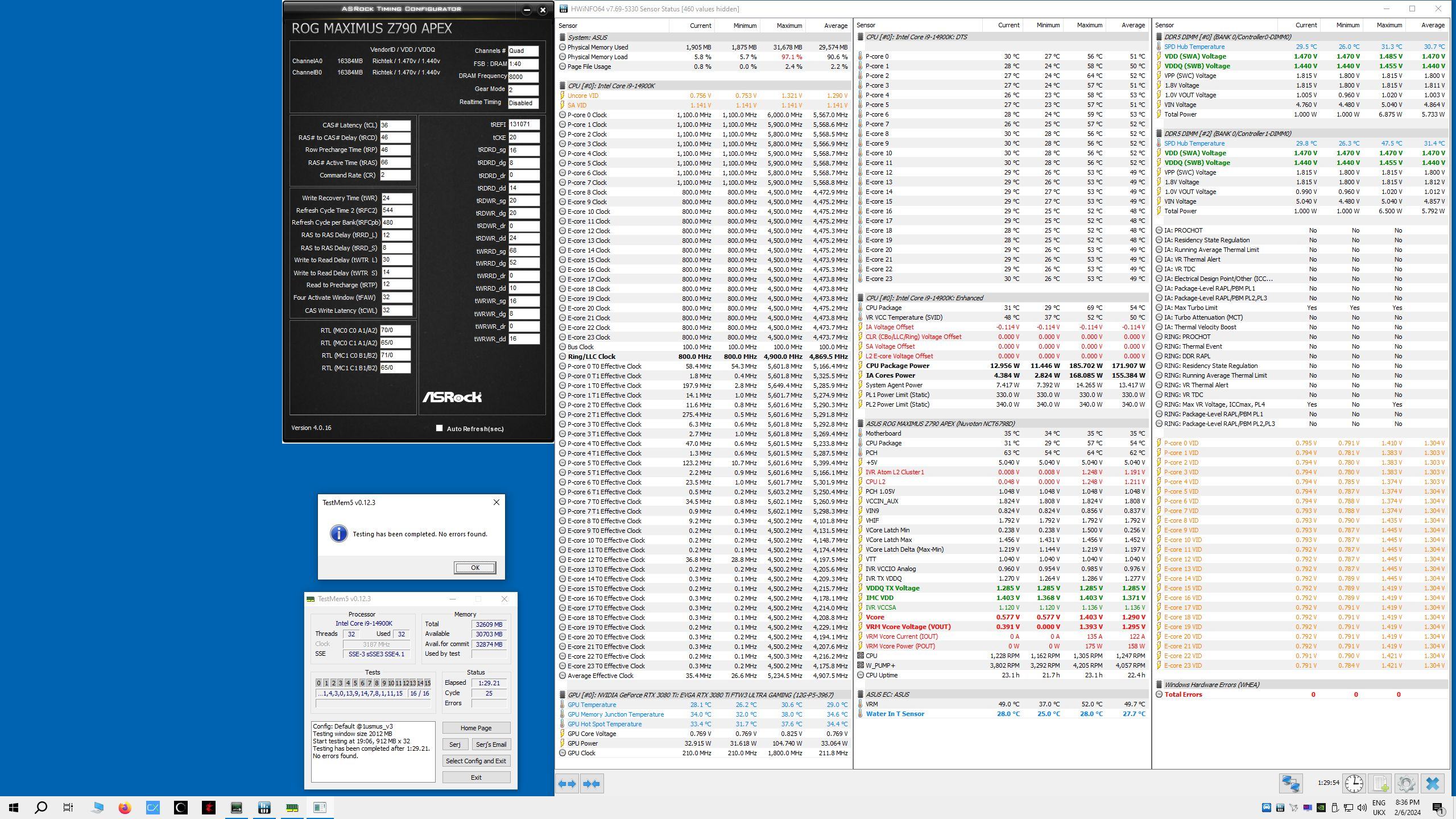Click HWiNFO tray icon

1280,807
